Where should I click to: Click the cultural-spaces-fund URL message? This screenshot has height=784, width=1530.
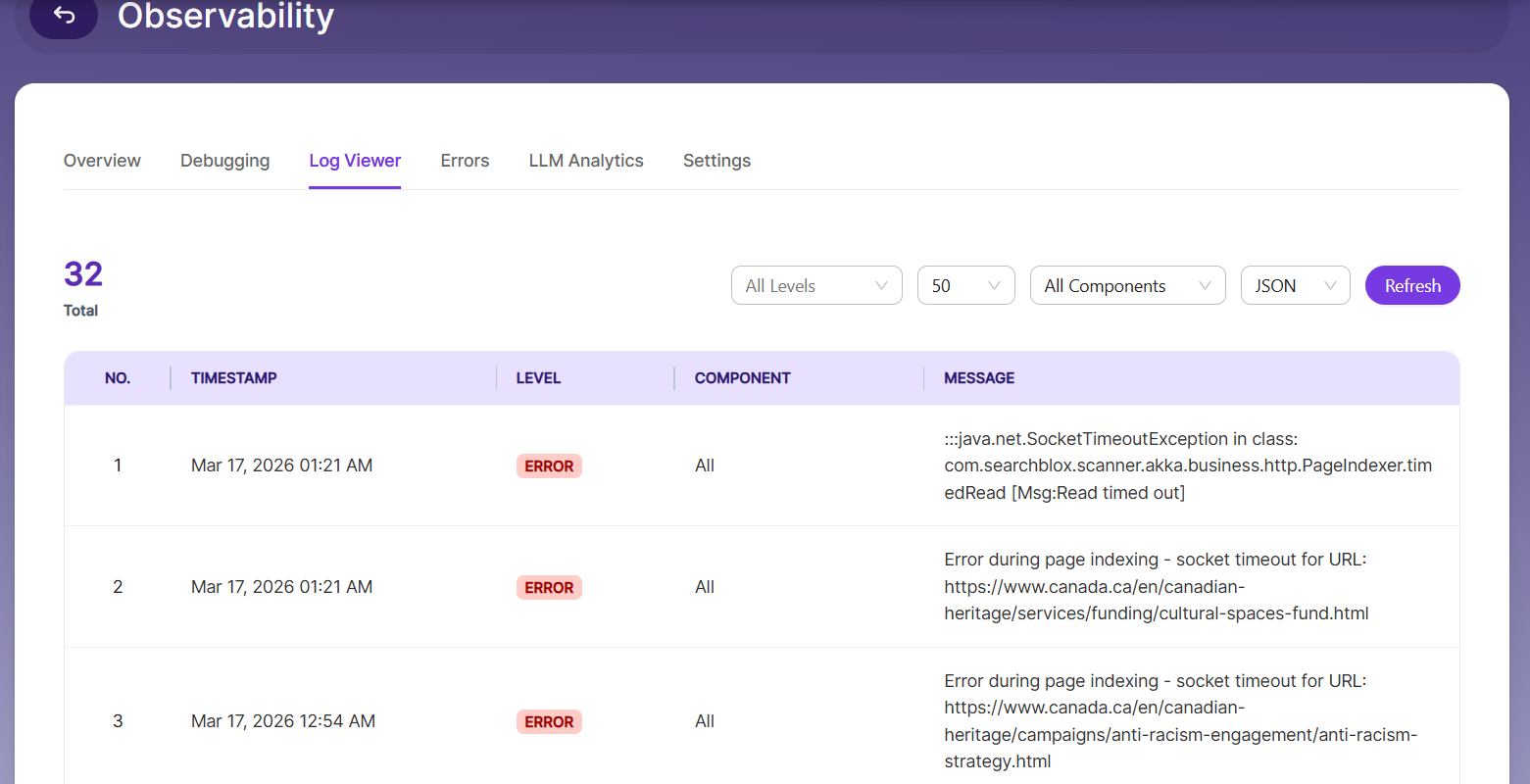(x=1157, y=586)
